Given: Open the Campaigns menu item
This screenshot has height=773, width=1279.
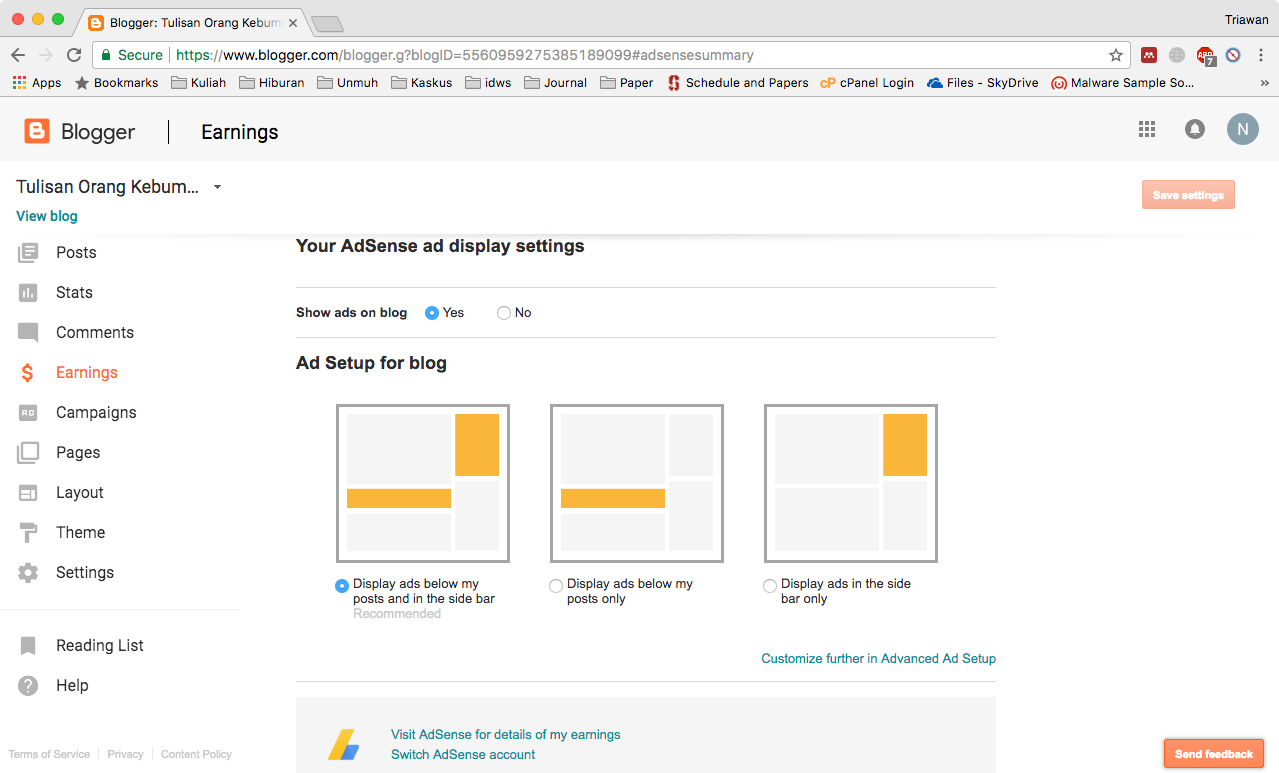Looking at the screenshot, I should click(x=96, y=413).
